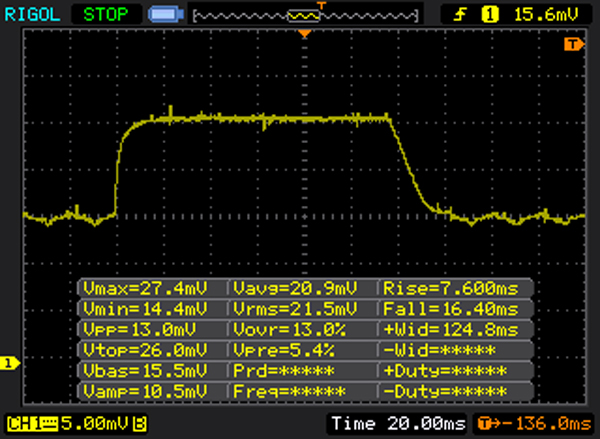This screenshot has width=600, height=439.
Task: Click the 15.6mV trigger level value
Action: 546,15
